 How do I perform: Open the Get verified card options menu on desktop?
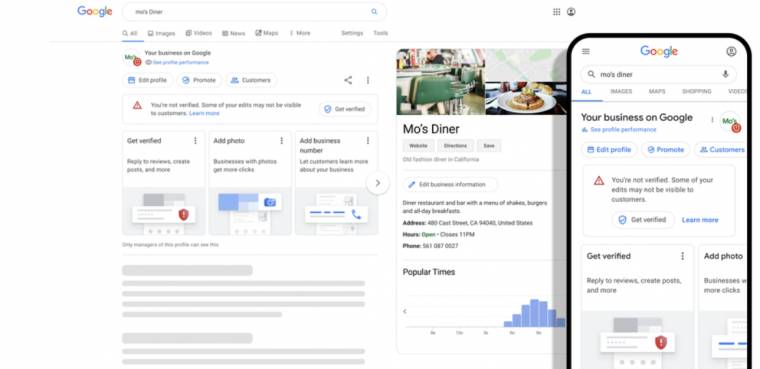195,141
